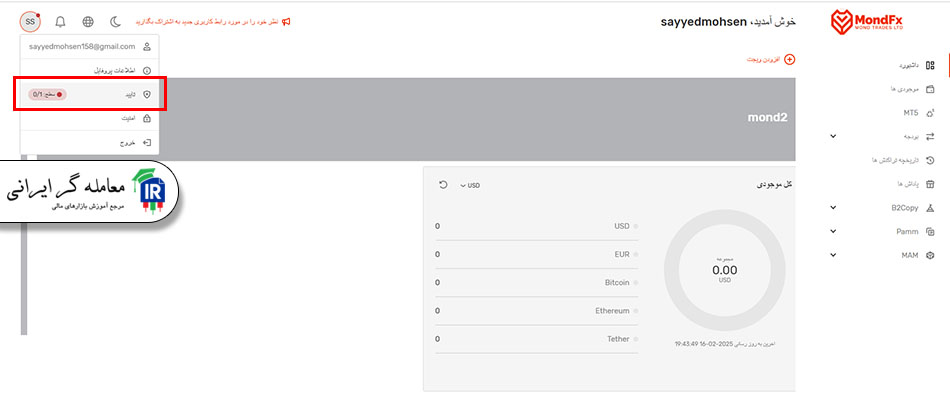Select the Tether balance row
950x395 pixels.
click(x=536, y=339)
